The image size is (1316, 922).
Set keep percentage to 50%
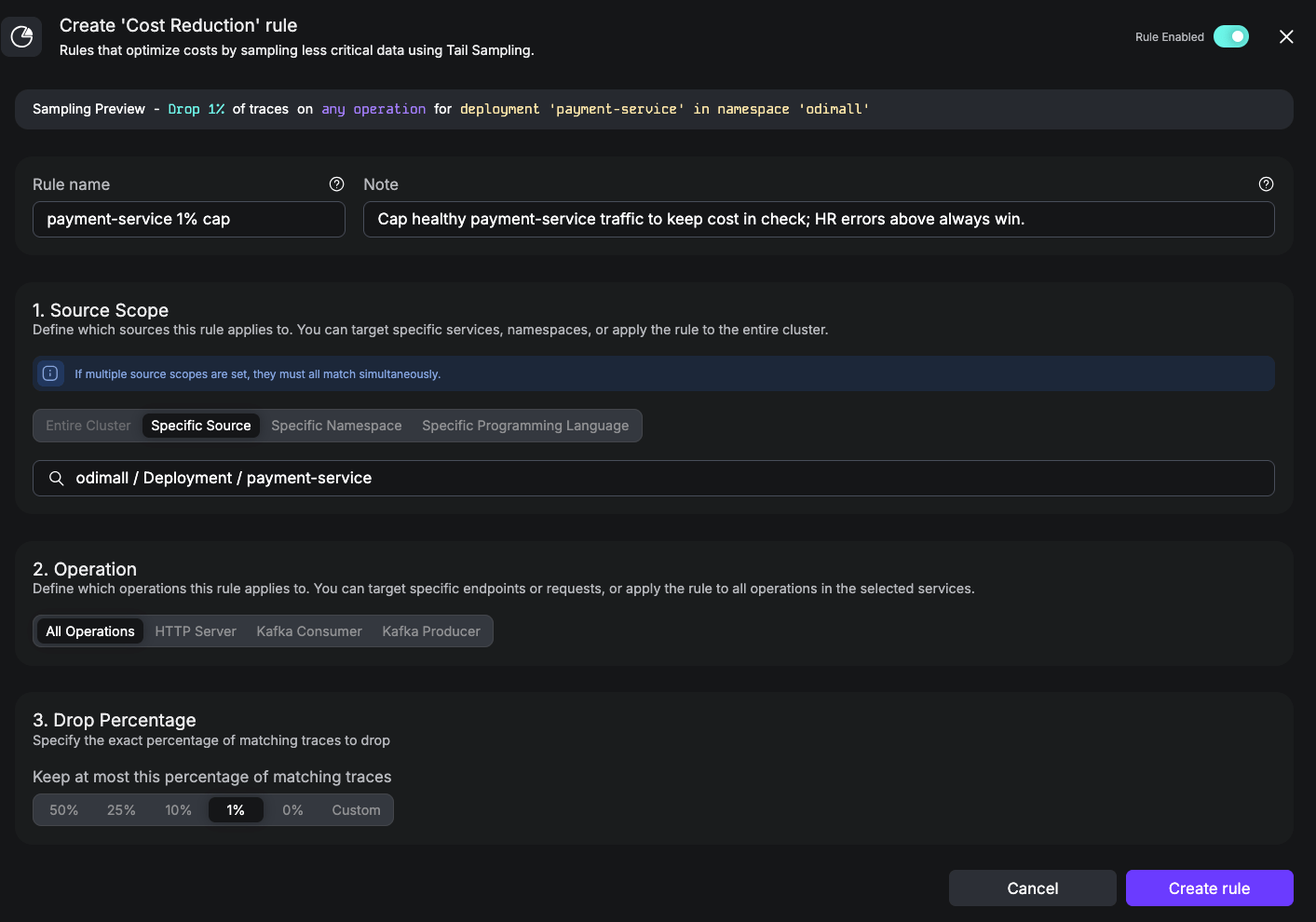64,810
